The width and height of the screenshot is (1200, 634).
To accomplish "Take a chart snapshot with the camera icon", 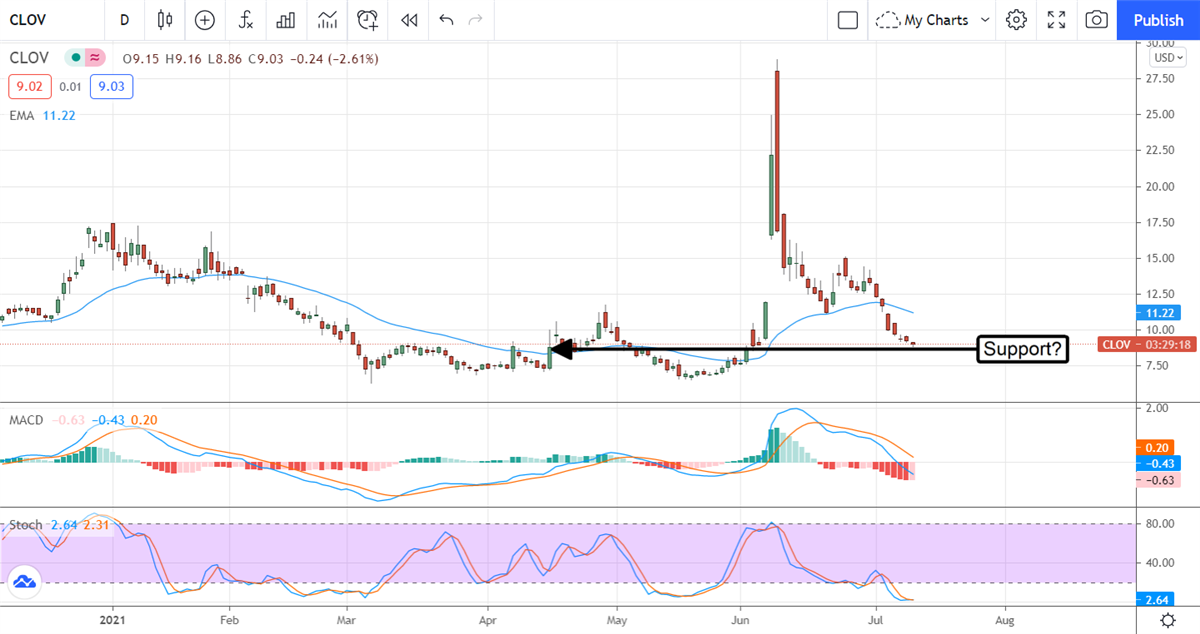I will tap(1097, 20).
